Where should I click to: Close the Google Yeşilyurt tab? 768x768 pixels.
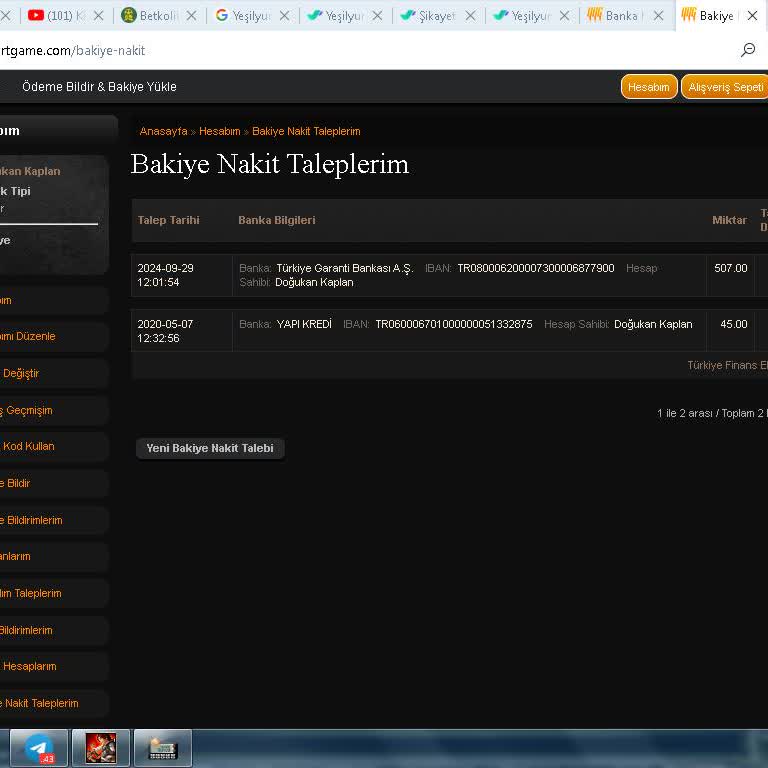pyautogui.click(x=285, y=16)
